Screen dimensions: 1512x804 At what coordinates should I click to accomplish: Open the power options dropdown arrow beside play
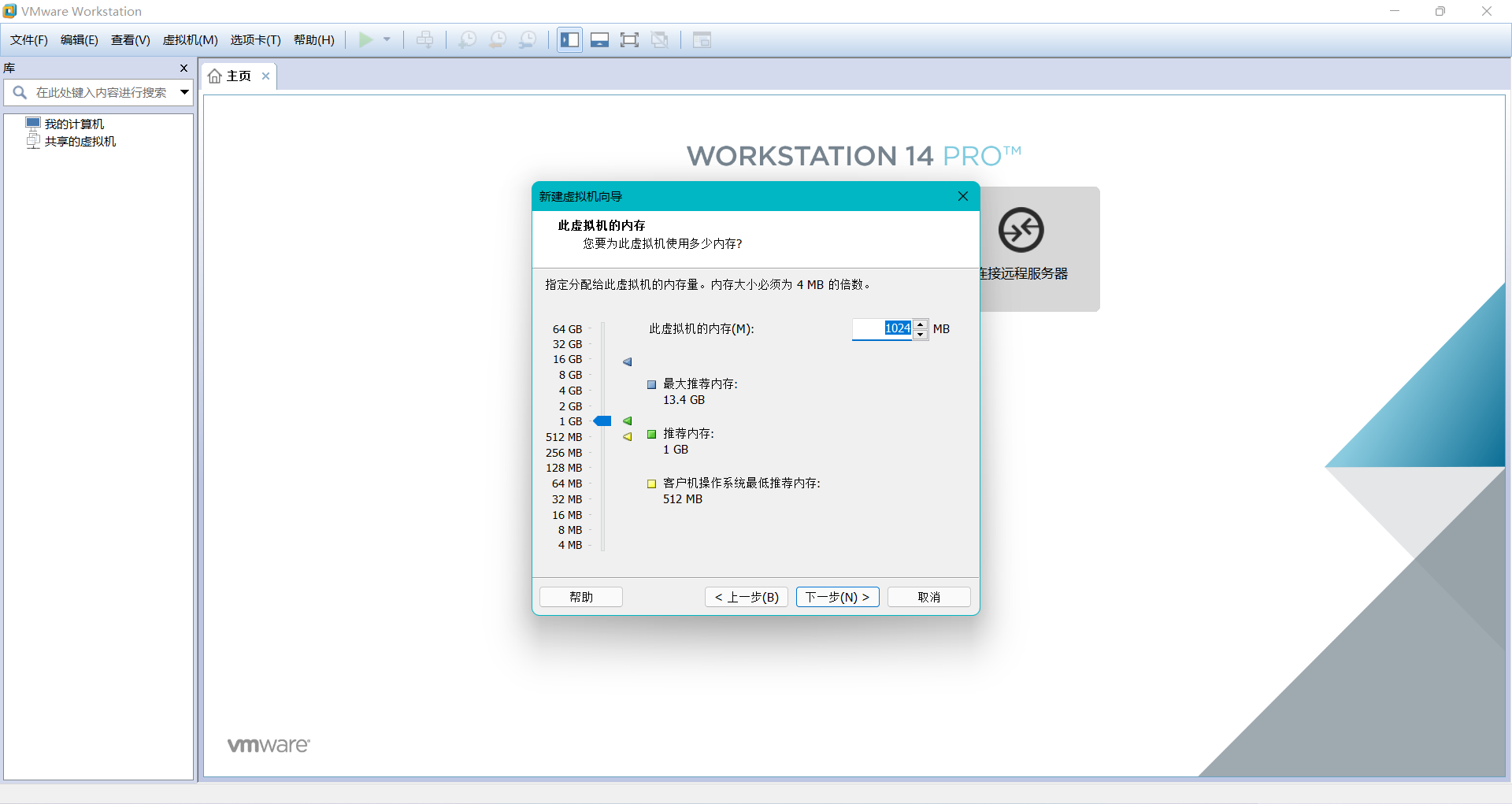[x=387, y=39]
